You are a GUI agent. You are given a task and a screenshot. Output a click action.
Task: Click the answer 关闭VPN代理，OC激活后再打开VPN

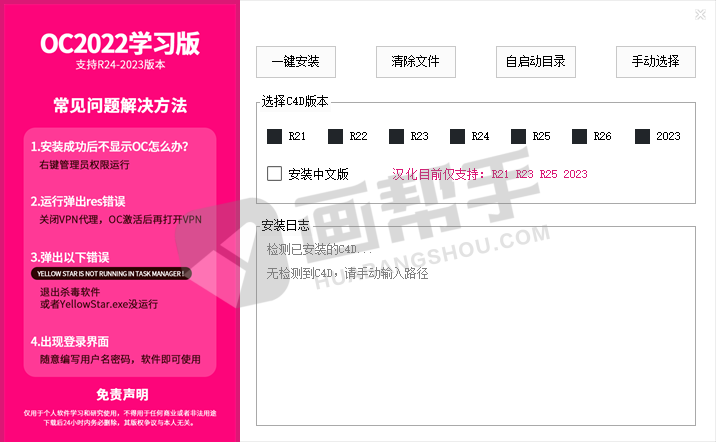click(121, 220)
